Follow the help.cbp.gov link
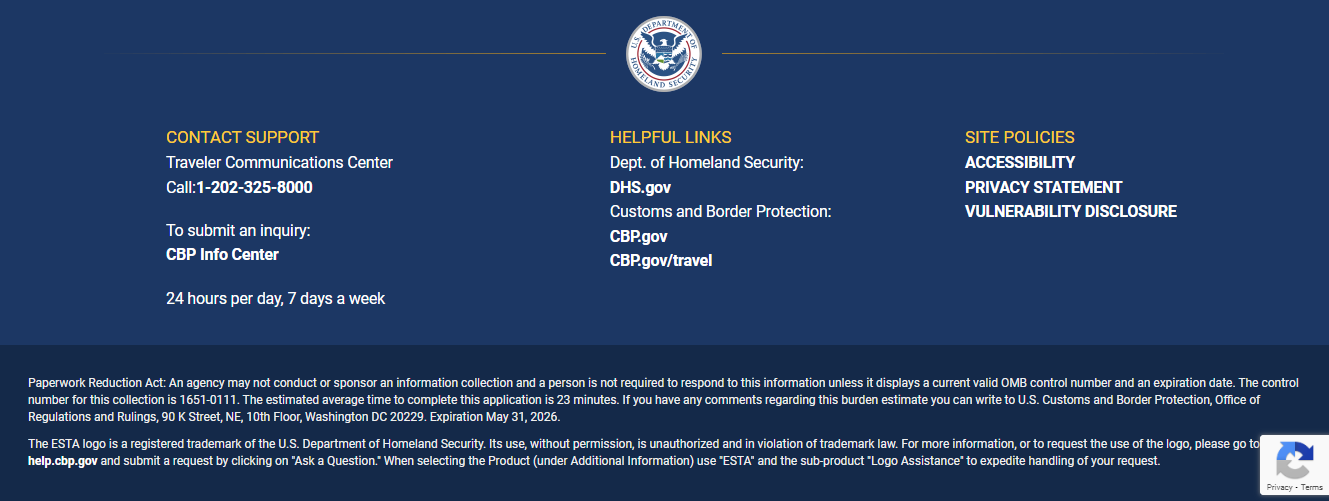 tap(64, 461)
